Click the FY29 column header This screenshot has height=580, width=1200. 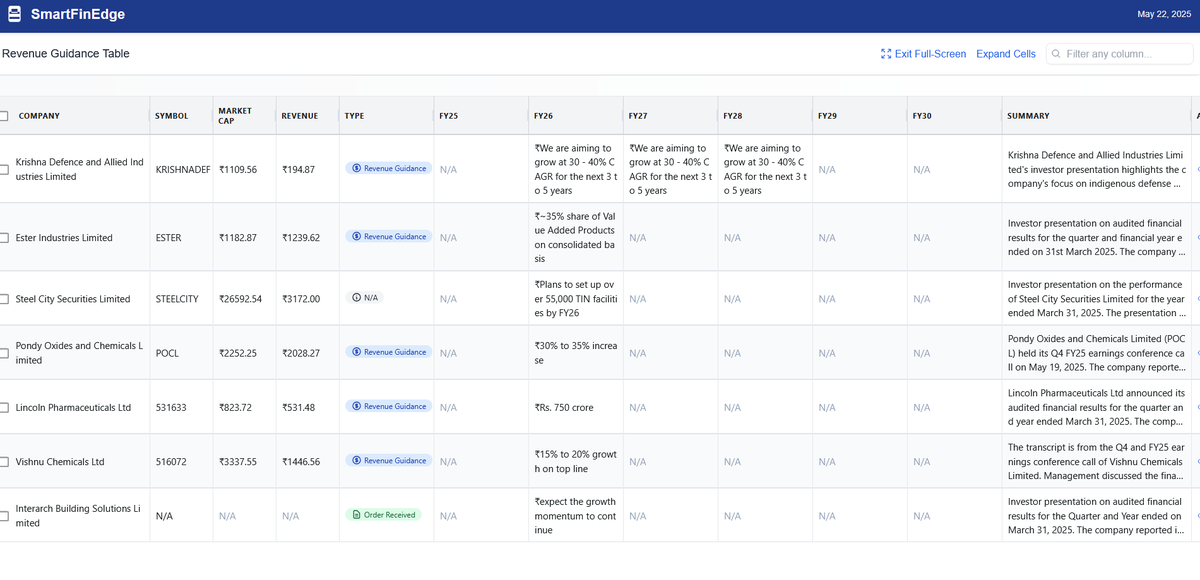point(827,116)
